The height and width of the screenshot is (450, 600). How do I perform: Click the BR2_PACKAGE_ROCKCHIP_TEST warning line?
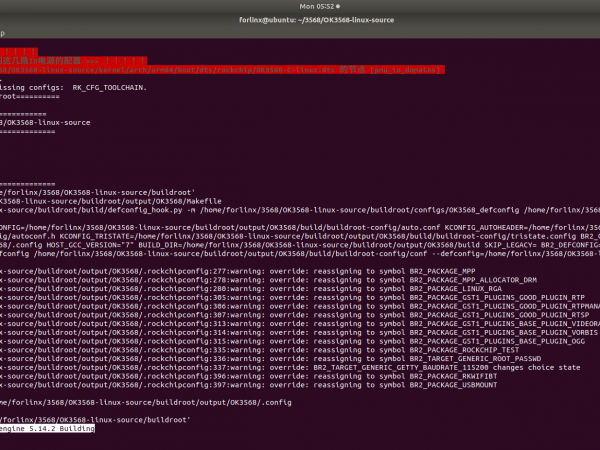pyautogui.click(x=300, y=350)
